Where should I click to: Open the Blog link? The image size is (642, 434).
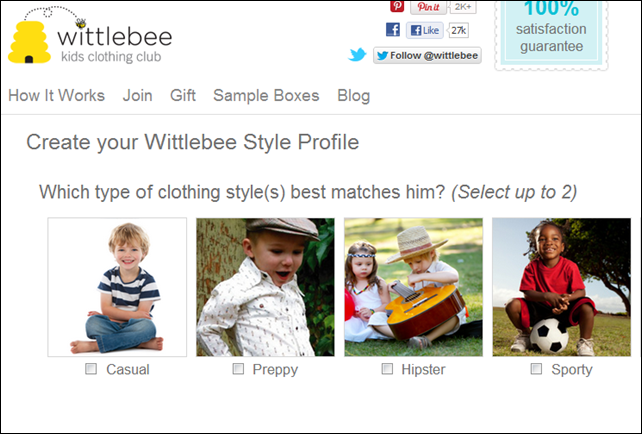click(353, 96)
